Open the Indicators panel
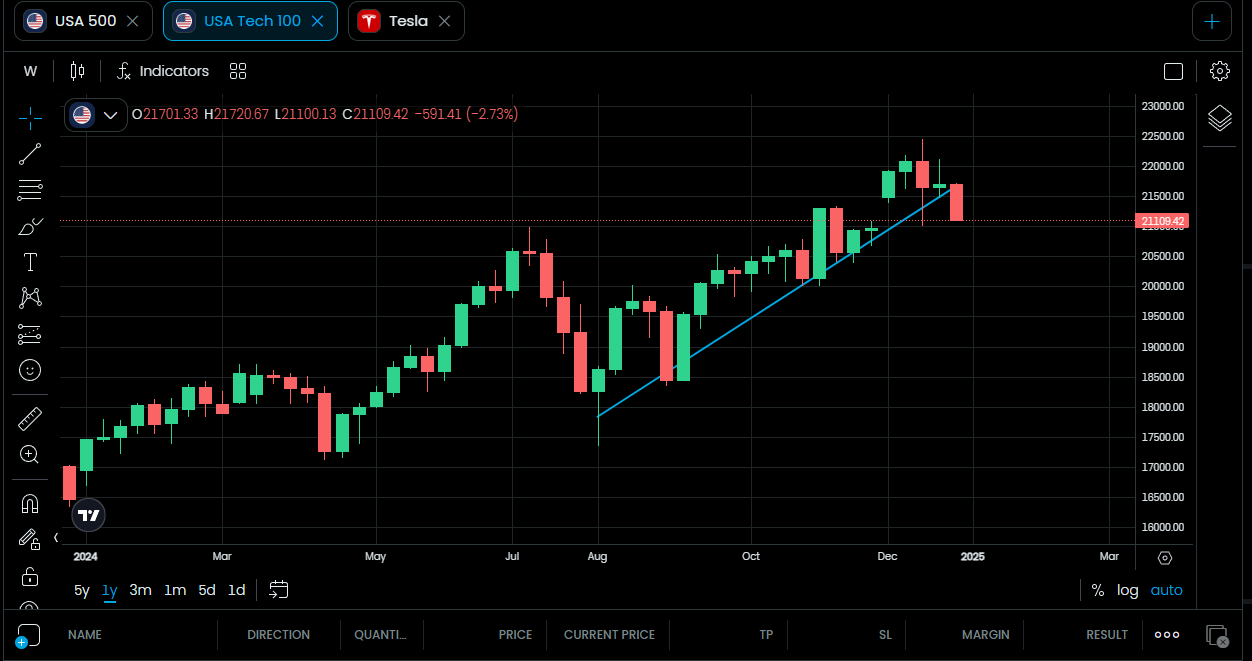Screen dimensions: 1252x661 [162, 71]
